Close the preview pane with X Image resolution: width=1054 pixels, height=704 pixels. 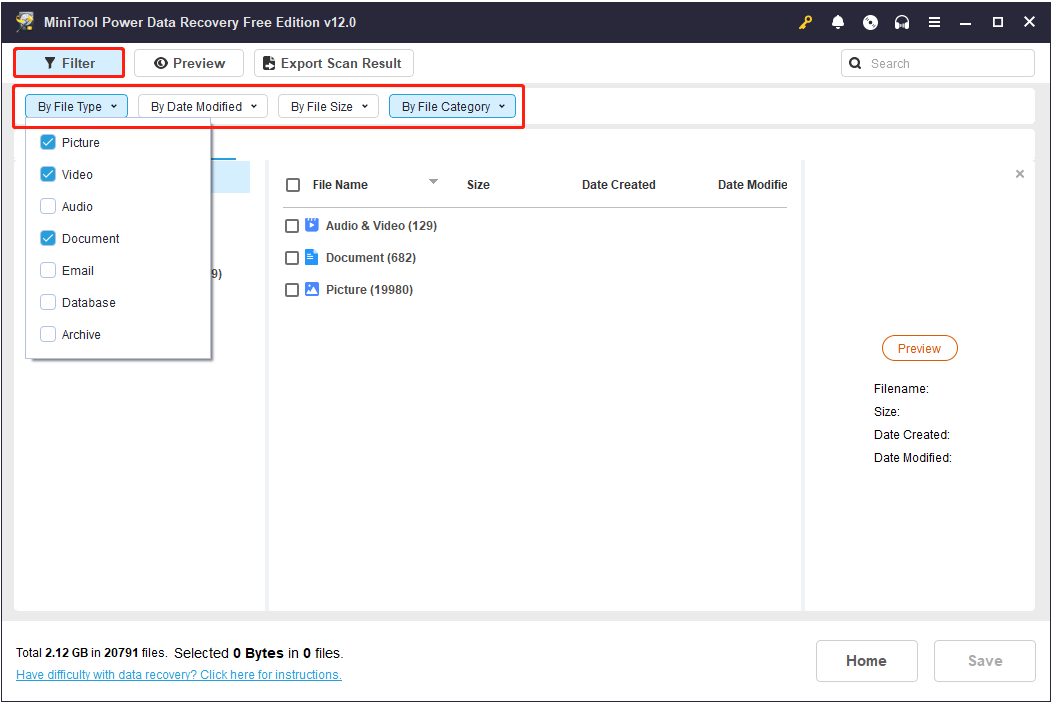coord(1020,174)
